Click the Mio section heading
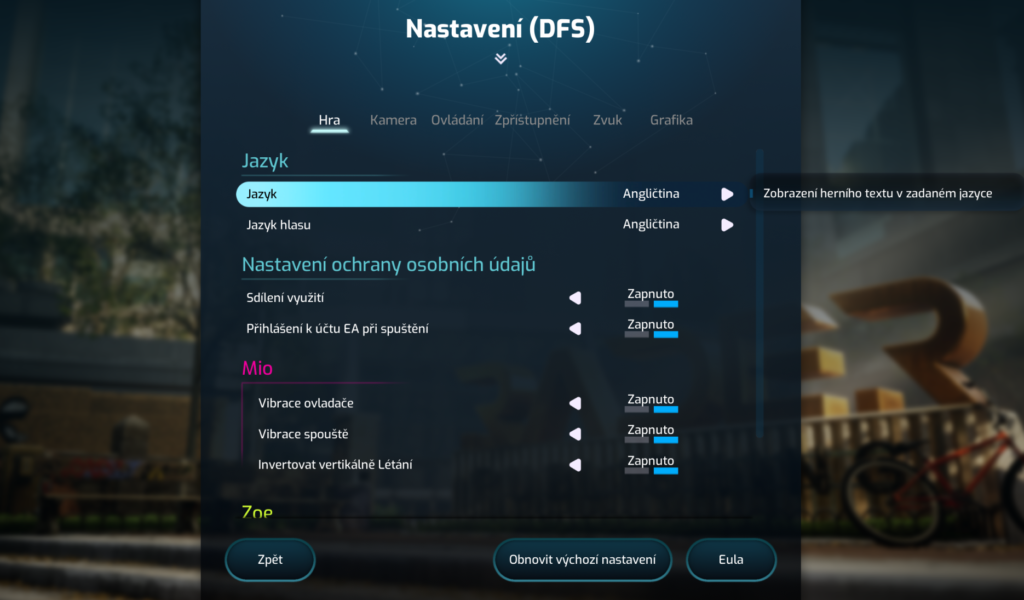Viewport: 1024px width, 600px height. (x=257, y=368)
